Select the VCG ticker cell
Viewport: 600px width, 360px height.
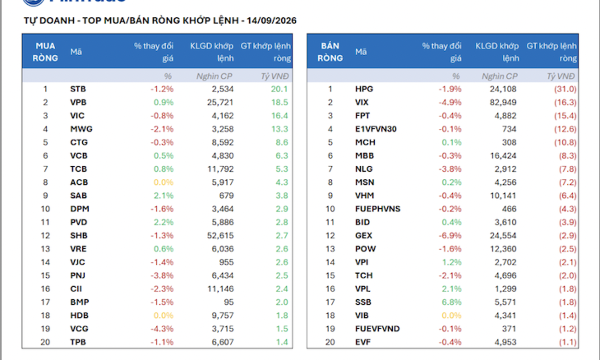(x=79, y=329)
